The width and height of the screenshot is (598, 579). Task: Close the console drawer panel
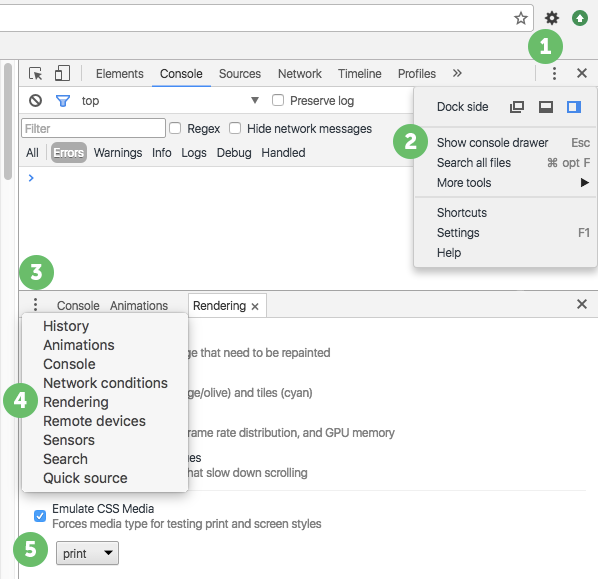point(582,304)
